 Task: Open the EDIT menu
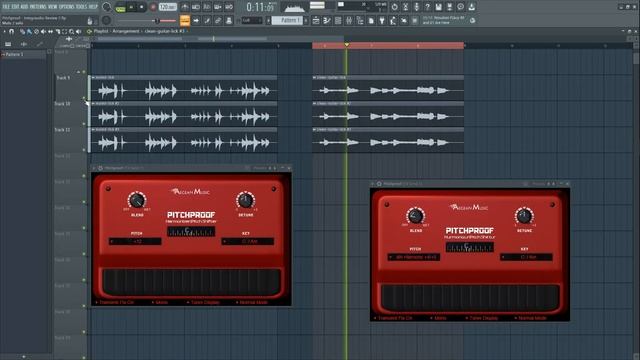tap(15, 7)
